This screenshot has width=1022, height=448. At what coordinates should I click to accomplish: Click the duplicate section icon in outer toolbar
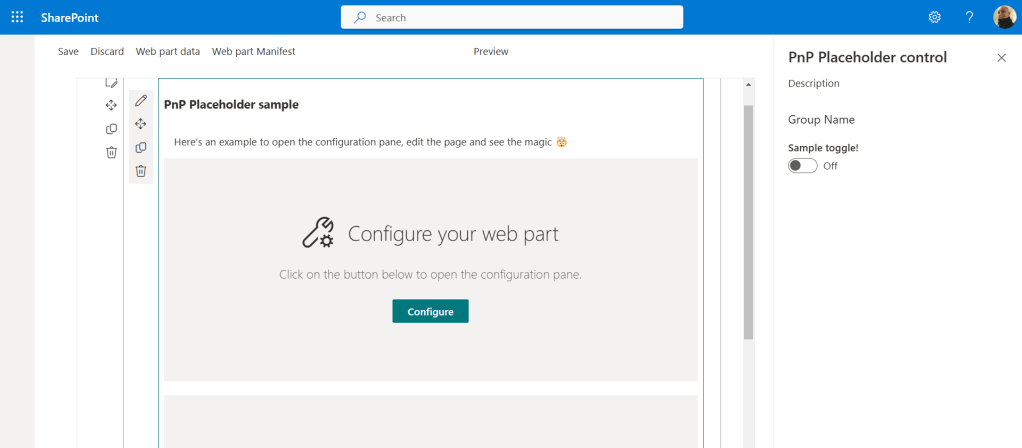coord(111,129)
